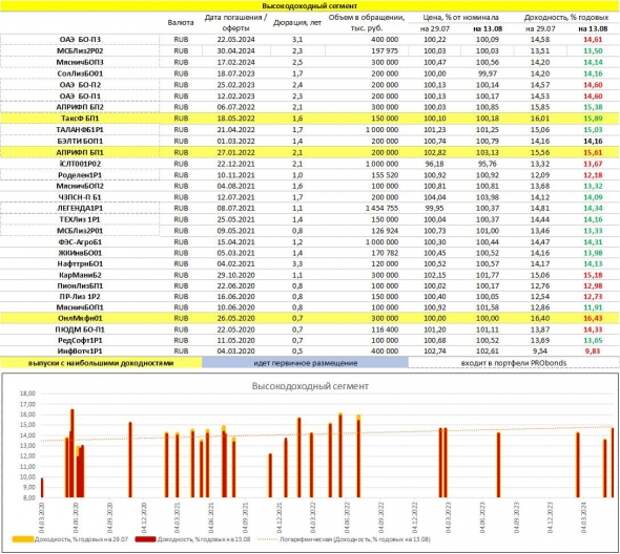This screenshot has height=554, width=620.
Task: Select bond name 'ЧЗПСН-П Б1'
Action: [80, 197]
